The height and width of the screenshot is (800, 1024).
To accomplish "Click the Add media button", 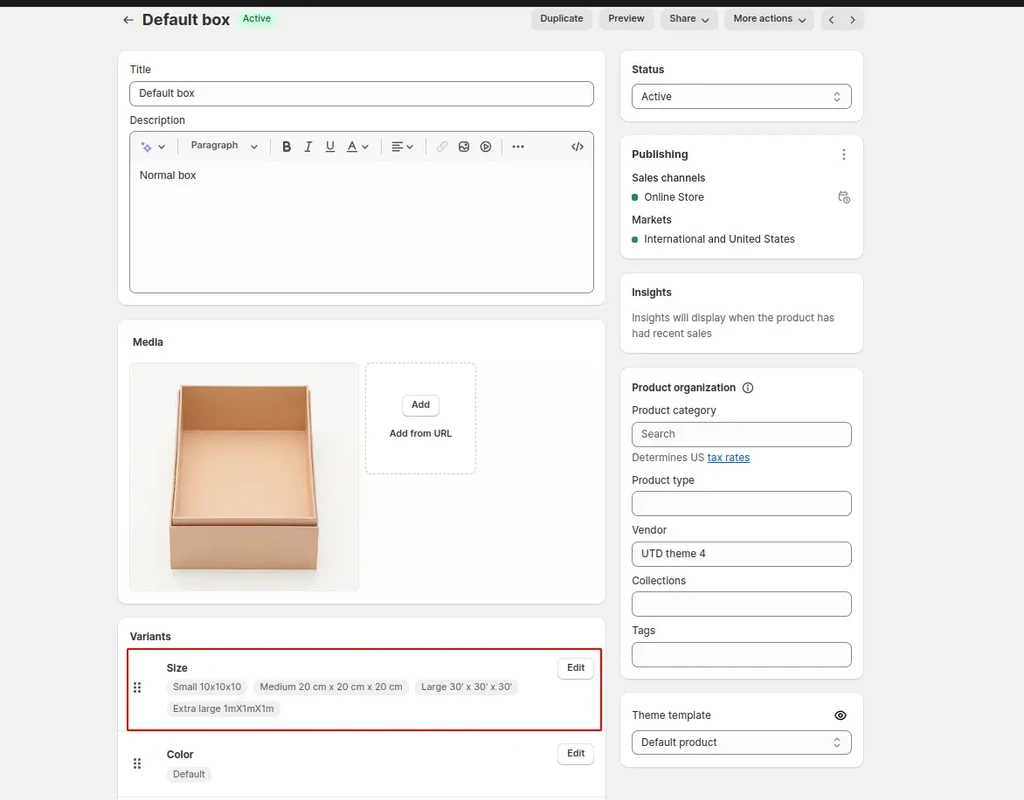I will (x=421, y=405).
